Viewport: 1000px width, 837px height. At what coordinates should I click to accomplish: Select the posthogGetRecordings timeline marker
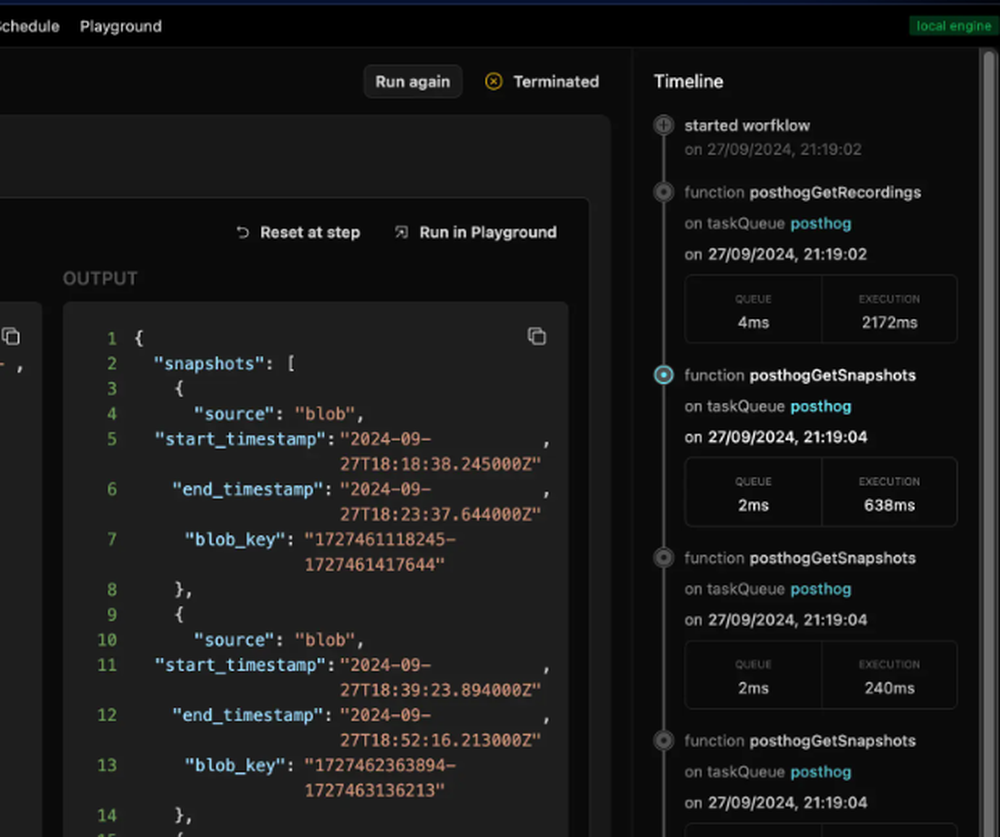(x=663, y=192)
